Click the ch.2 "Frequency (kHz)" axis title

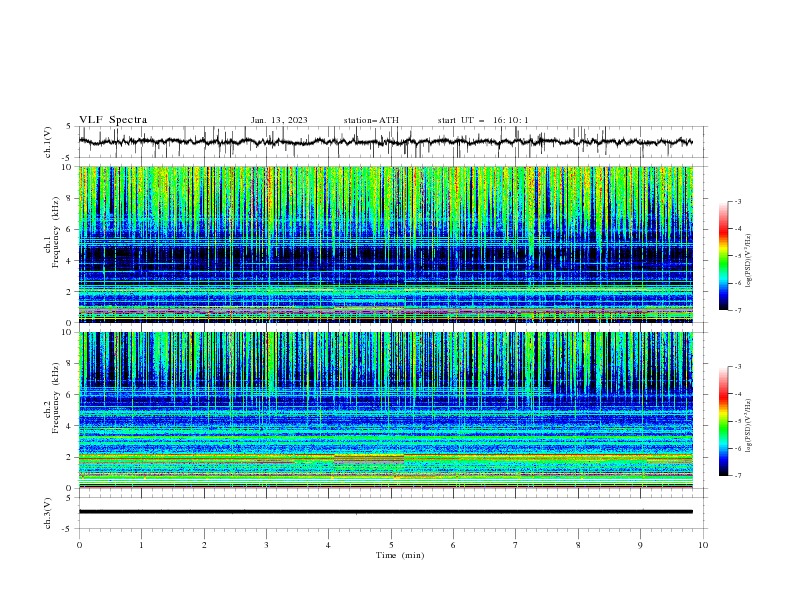tap(55, 398)
